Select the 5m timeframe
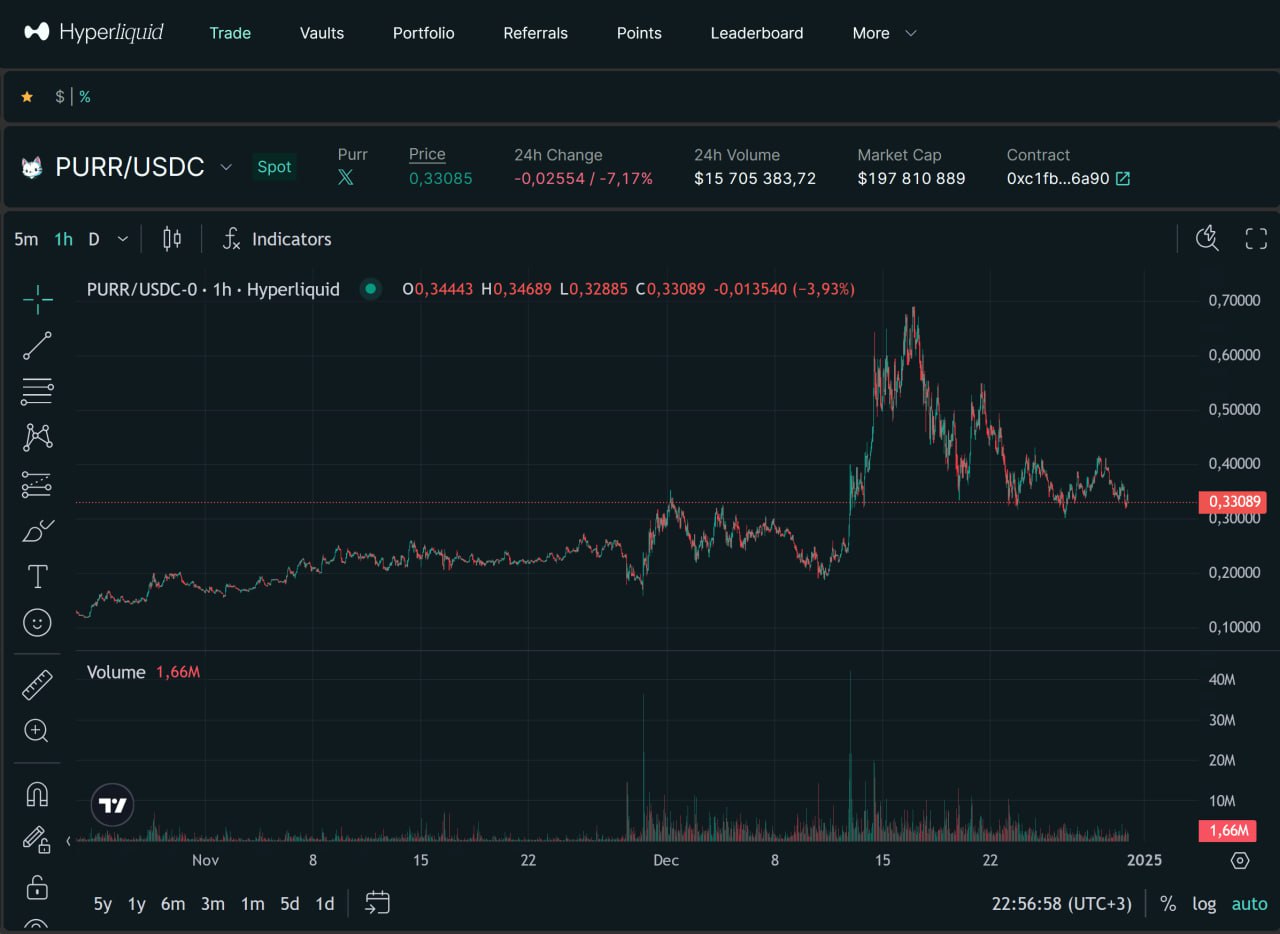The width and height of the screenshot is (1280, 934). (x=26, y=239)
